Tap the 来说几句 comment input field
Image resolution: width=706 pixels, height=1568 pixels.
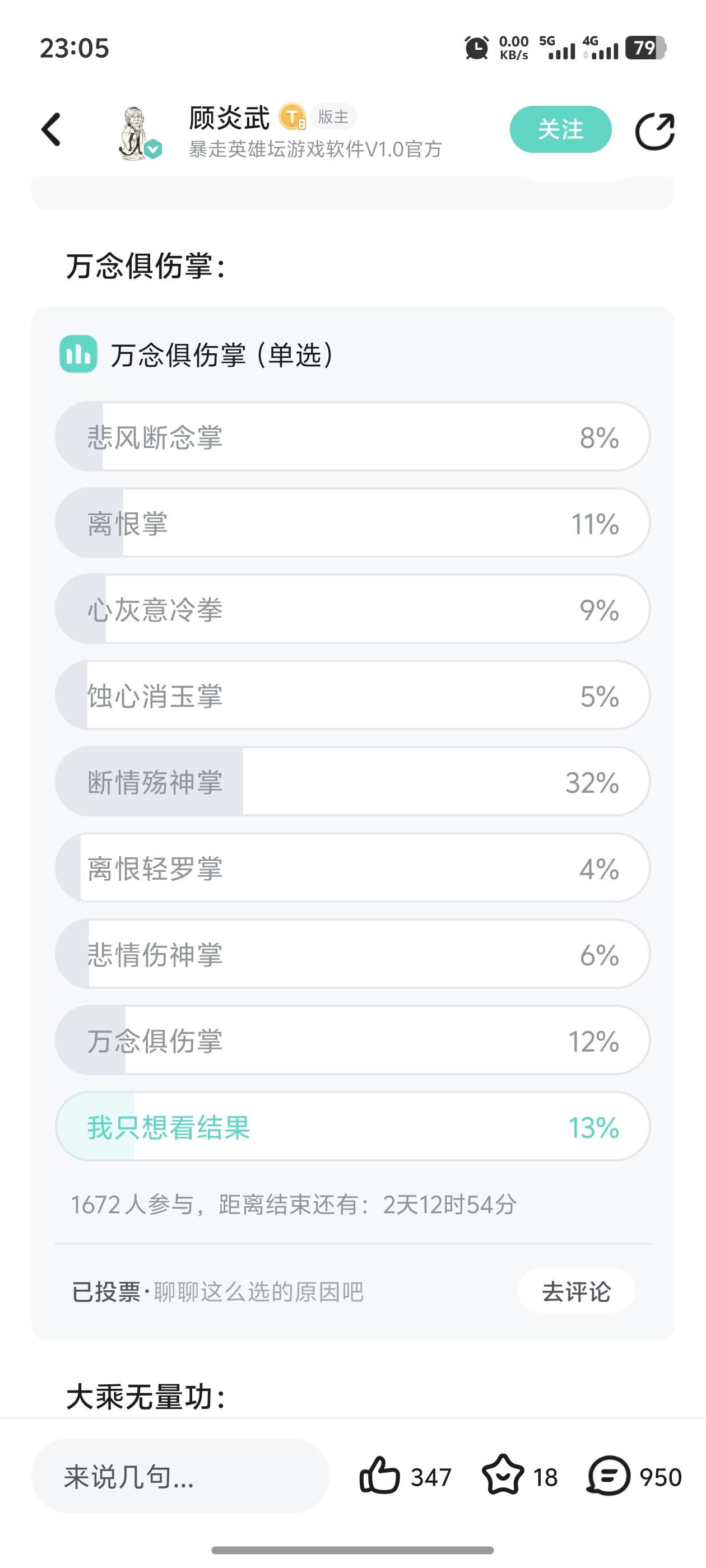click(180, 1476)
